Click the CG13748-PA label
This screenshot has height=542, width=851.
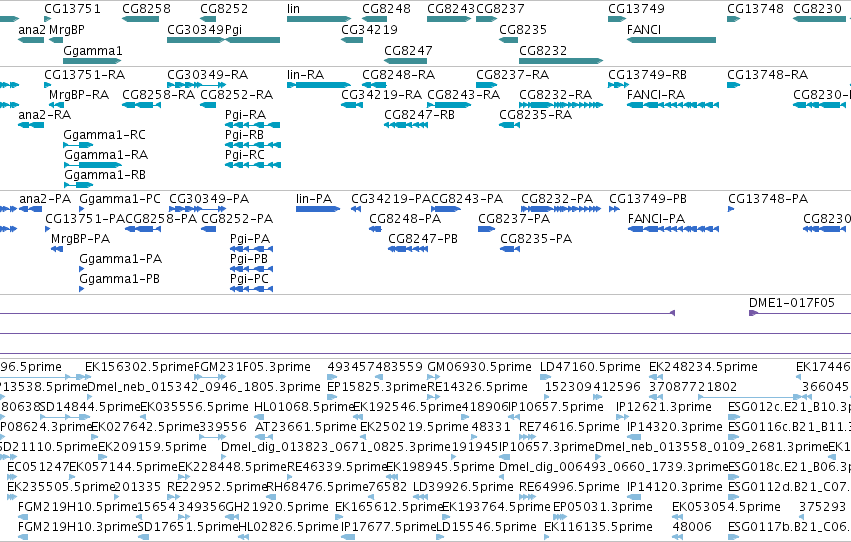[x=768, y=199]
